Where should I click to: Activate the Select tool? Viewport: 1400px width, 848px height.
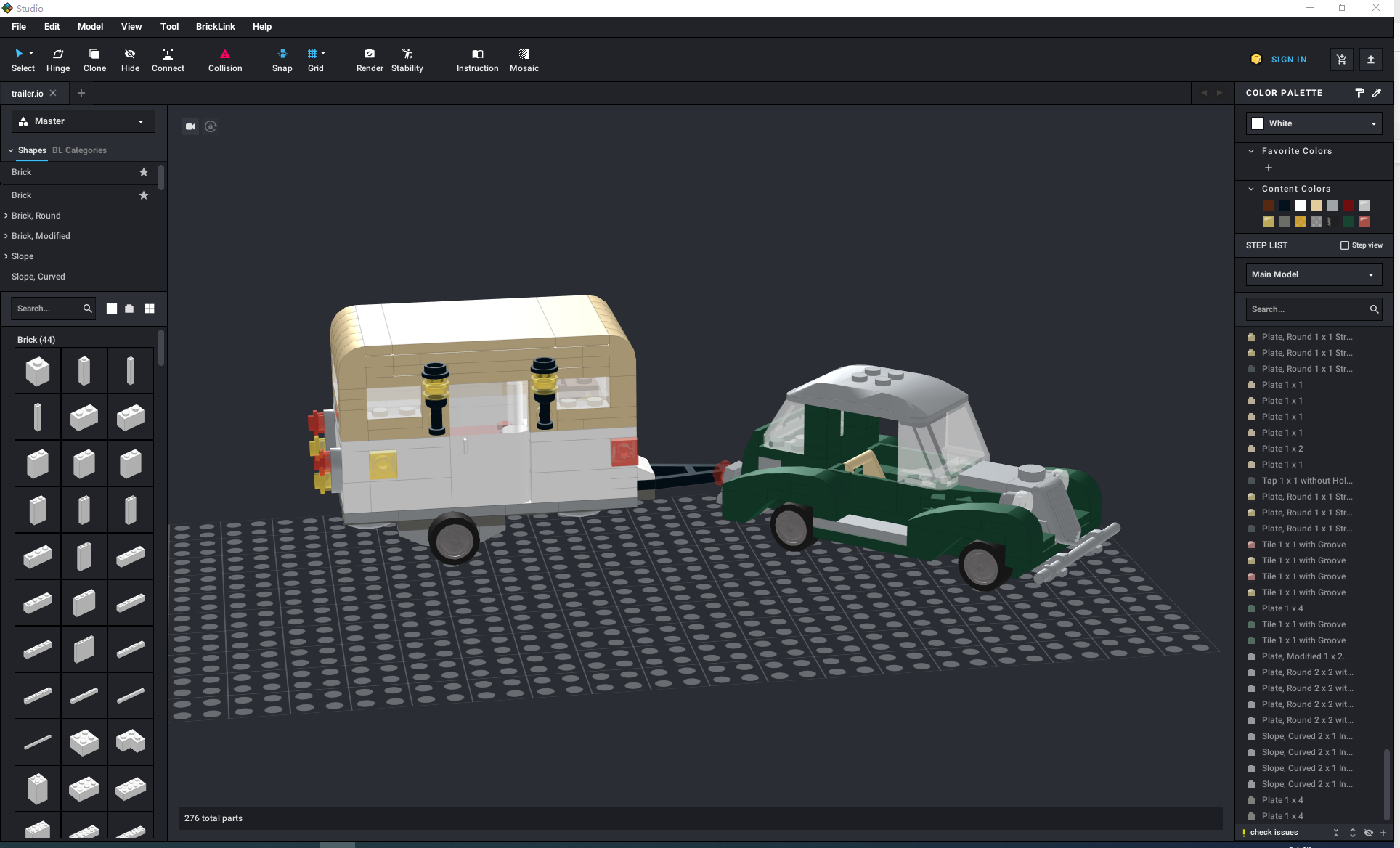(x=23, y=60)
